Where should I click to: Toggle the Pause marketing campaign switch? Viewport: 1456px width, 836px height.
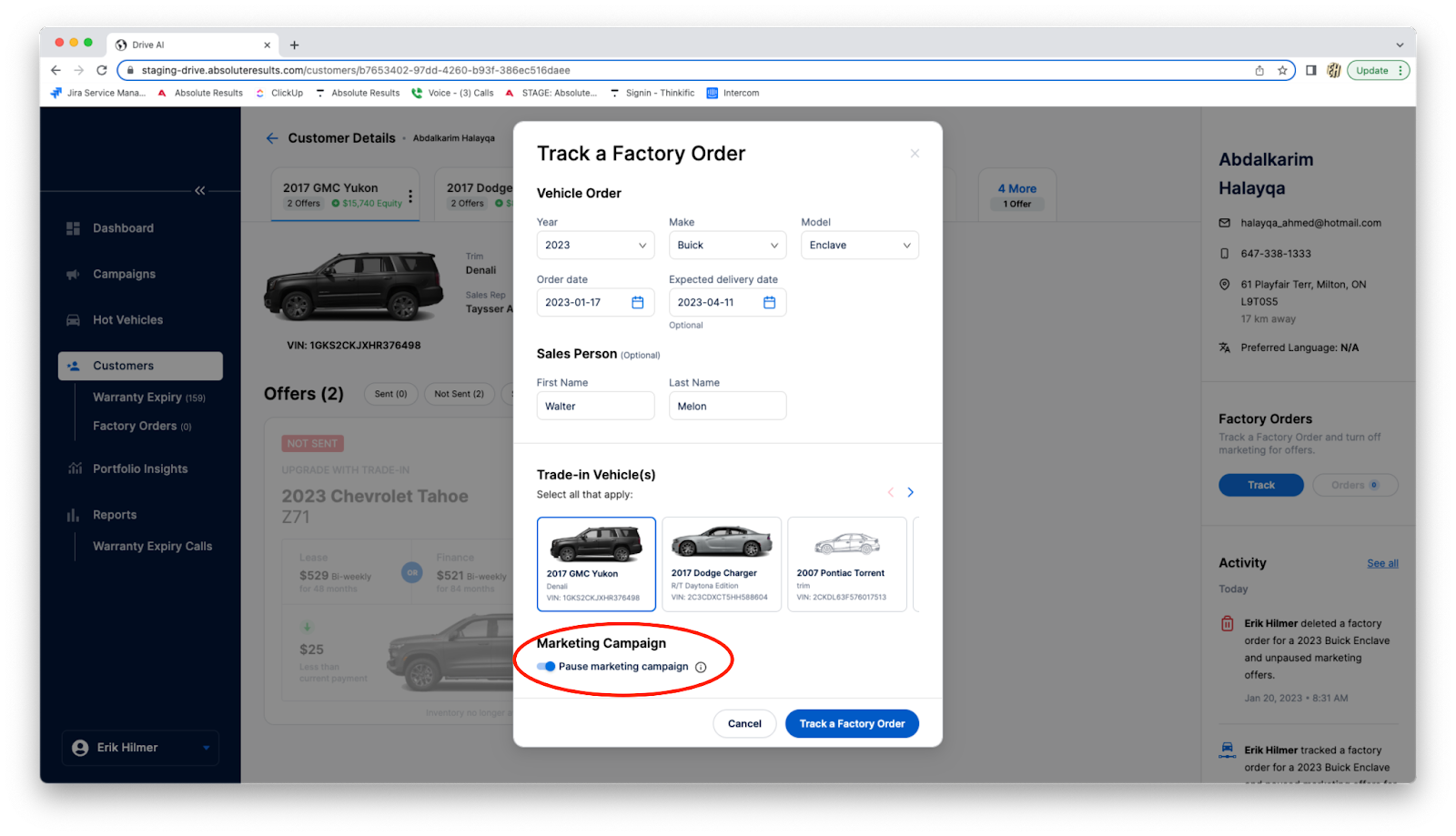546,667
